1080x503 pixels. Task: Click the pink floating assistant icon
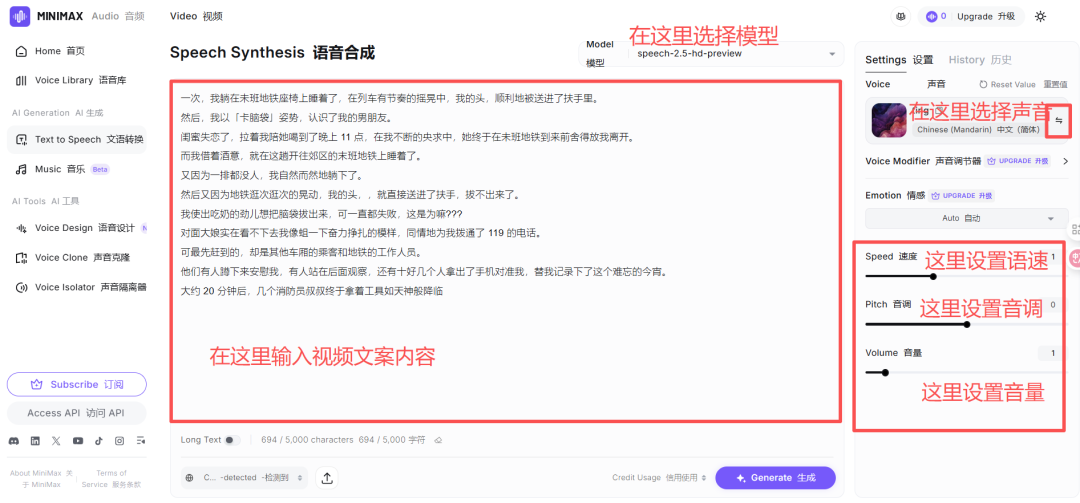(x=1074, y=259)
